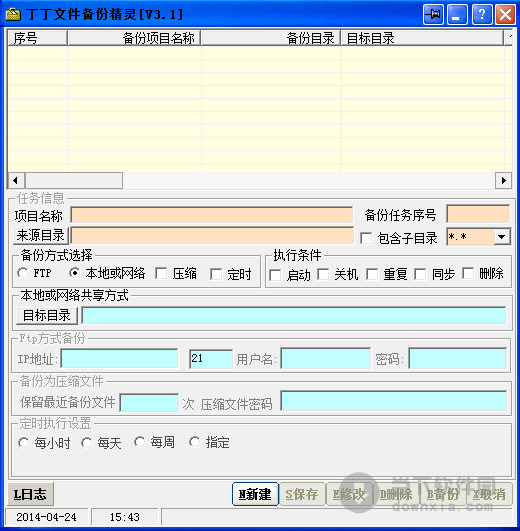Click the 目标目录 path input field
The width and height of the screenshot is (520, 531).
tap(294, 315)
